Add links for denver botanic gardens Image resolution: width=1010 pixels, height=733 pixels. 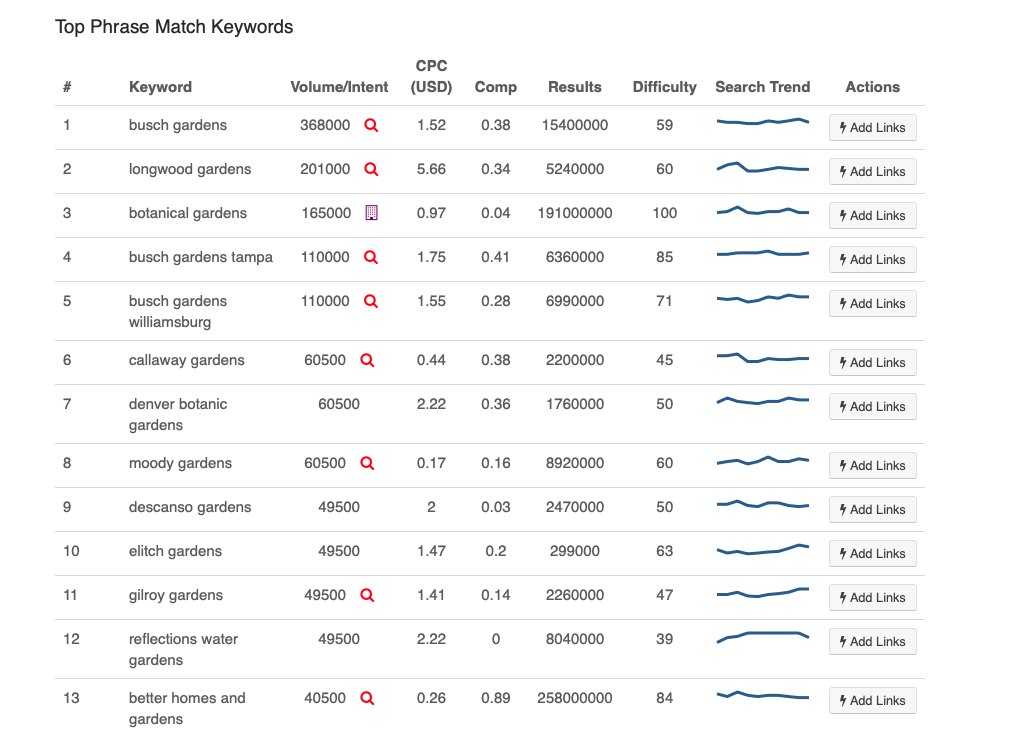tap(873, 406)
